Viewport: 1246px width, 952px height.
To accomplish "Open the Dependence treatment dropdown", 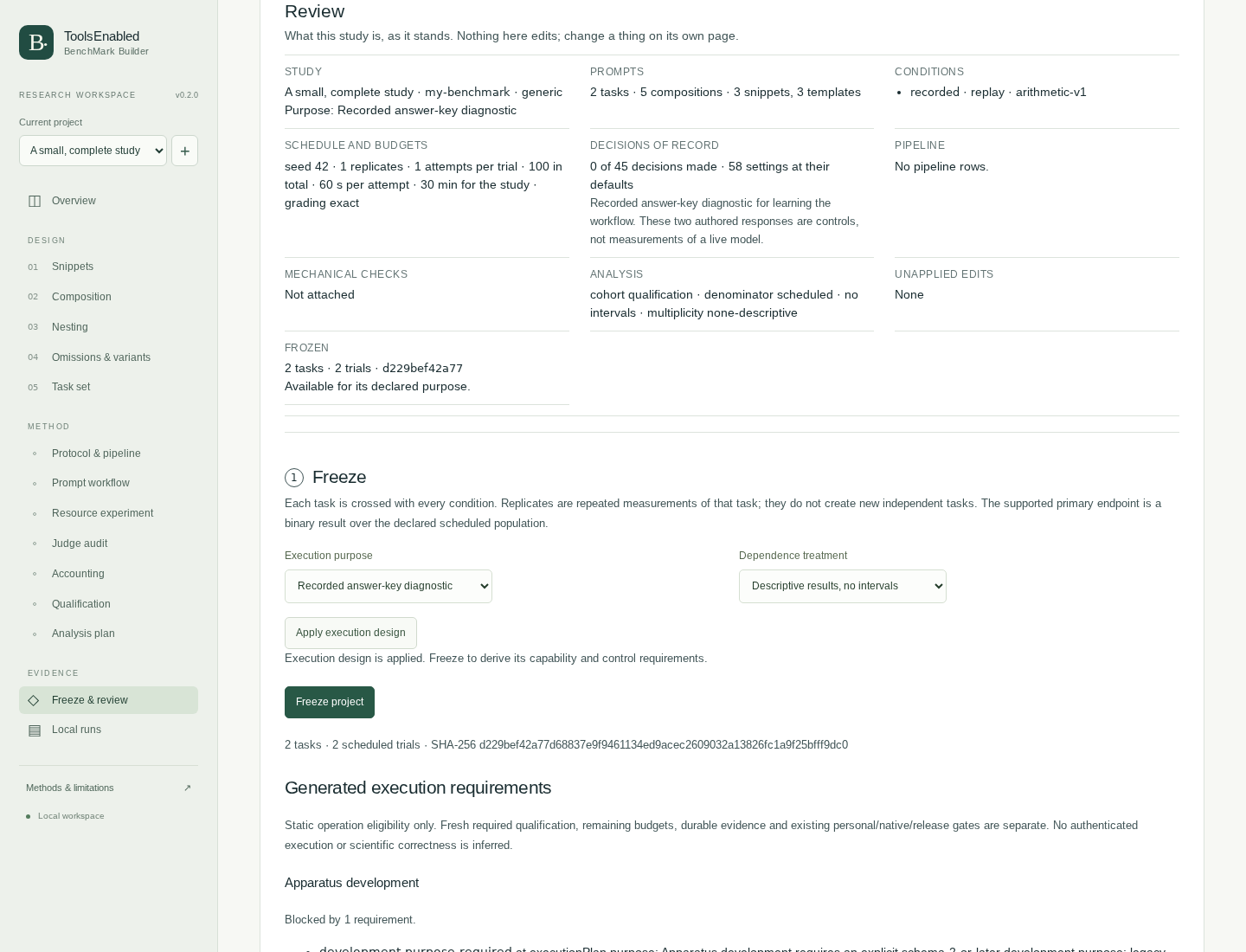I will [843, 586].
